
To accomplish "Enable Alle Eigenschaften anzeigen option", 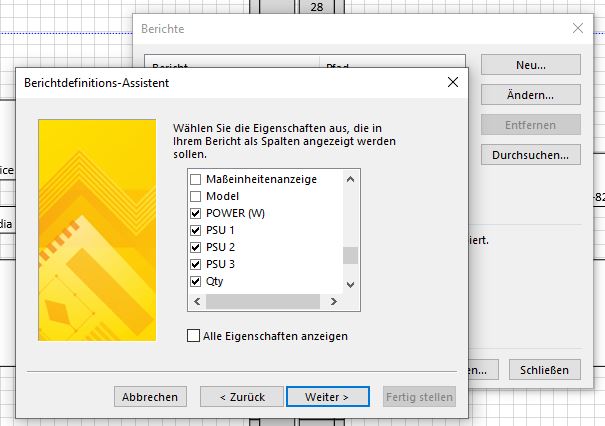I will point(194,336).
